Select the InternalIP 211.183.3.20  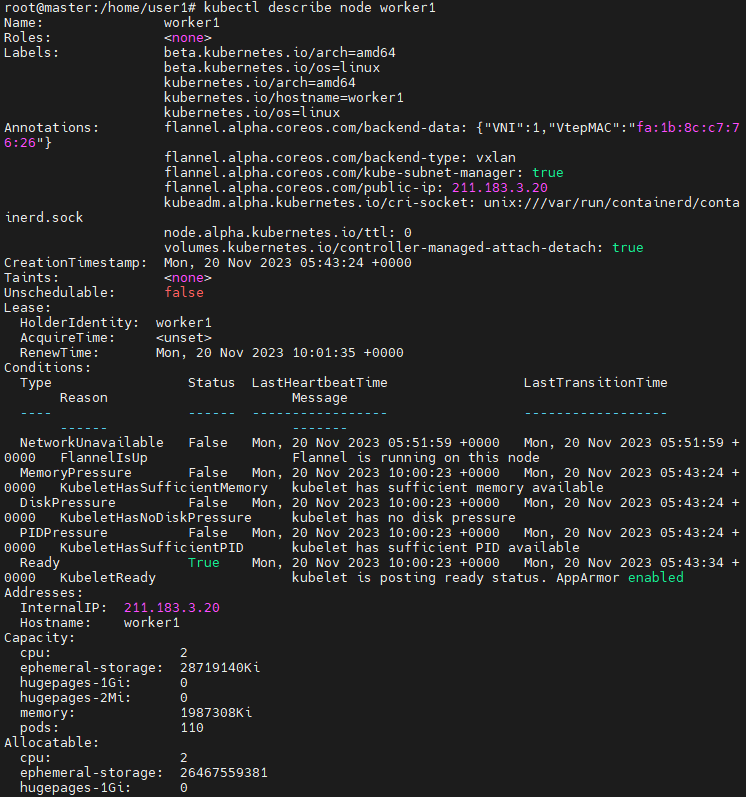pos(172,607)
